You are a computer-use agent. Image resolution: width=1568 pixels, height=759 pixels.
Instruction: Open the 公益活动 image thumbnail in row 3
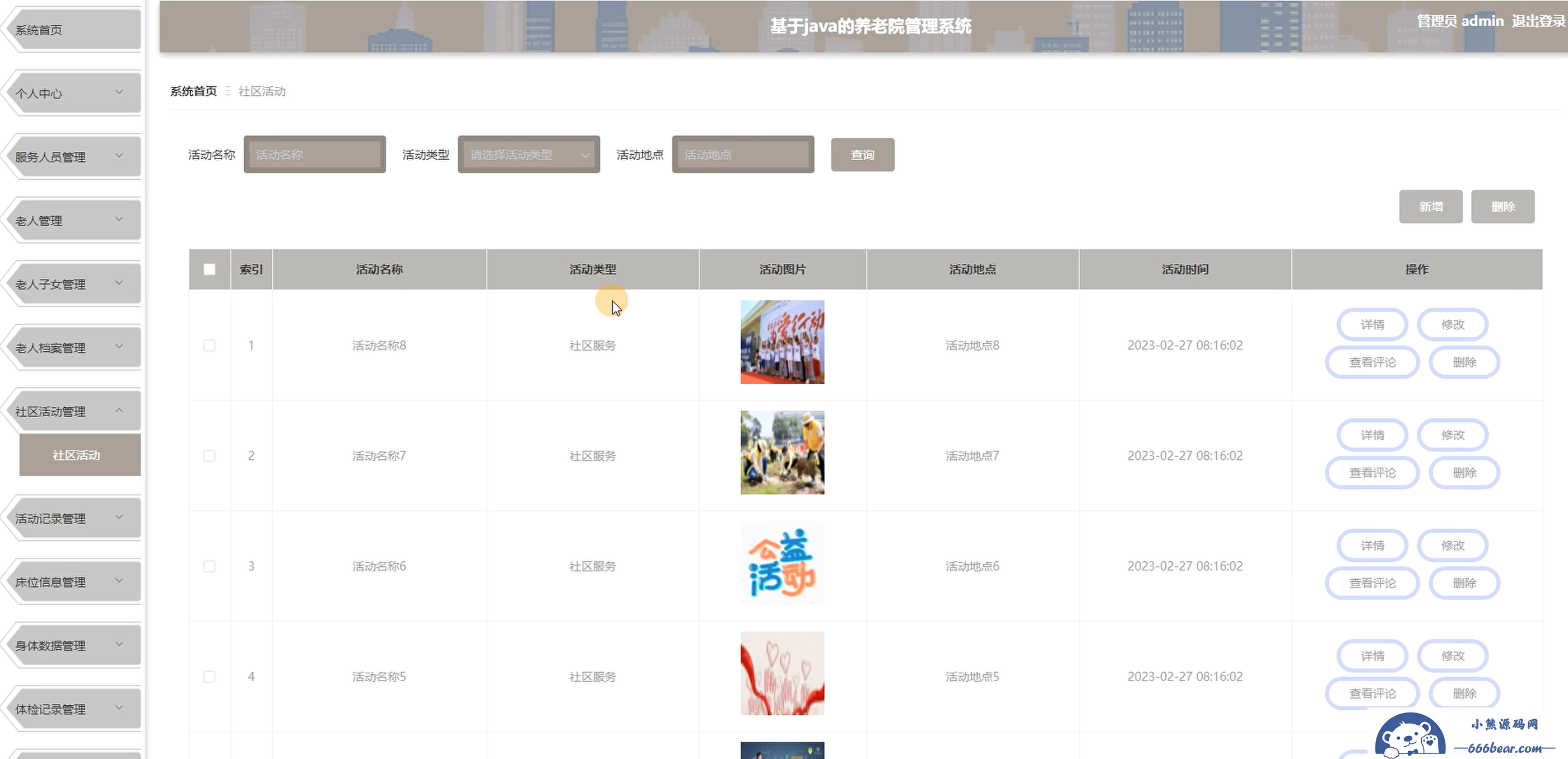tap(781, 563)
